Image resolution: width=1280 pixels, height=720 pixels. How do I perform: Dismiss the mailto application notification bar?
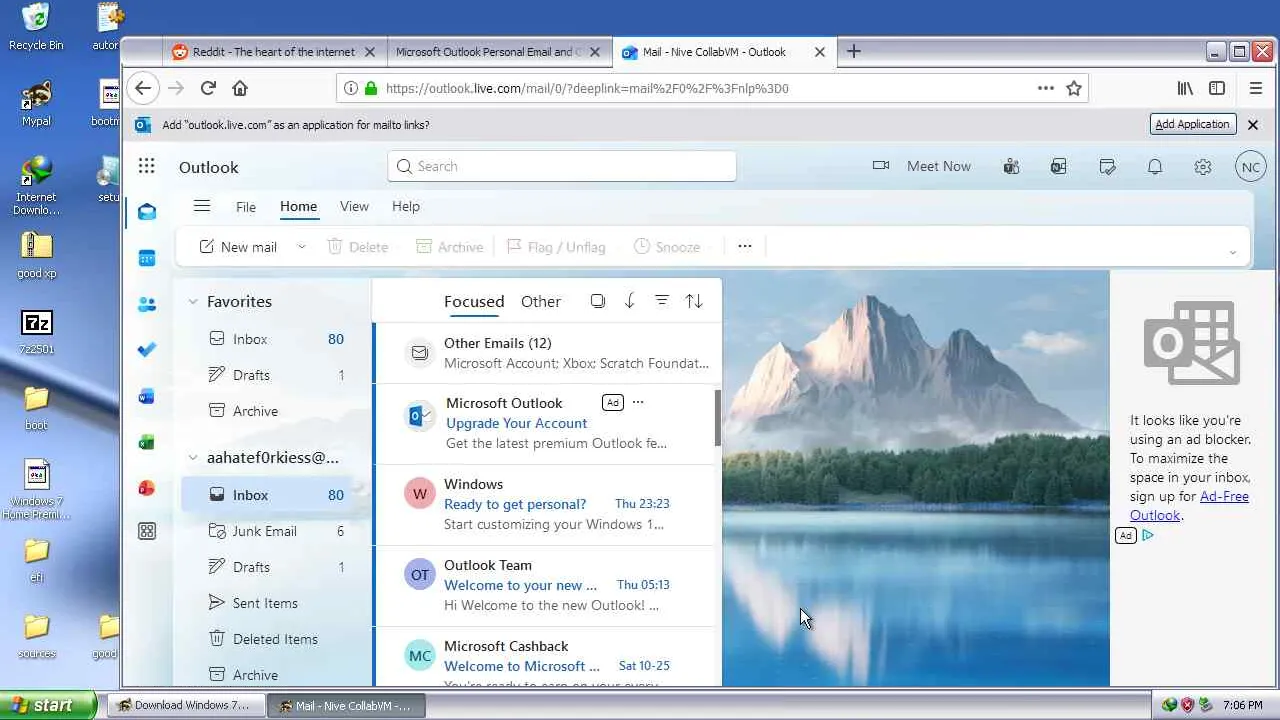(1253, 124)
